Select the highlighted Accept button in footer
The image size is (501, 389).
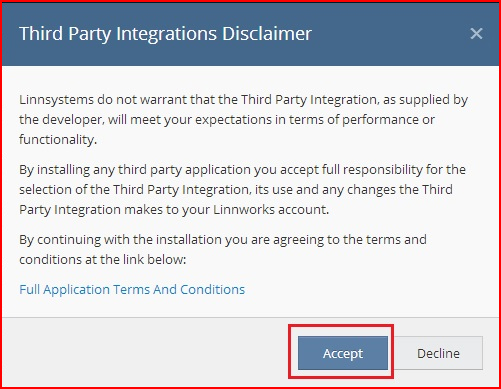343,353
